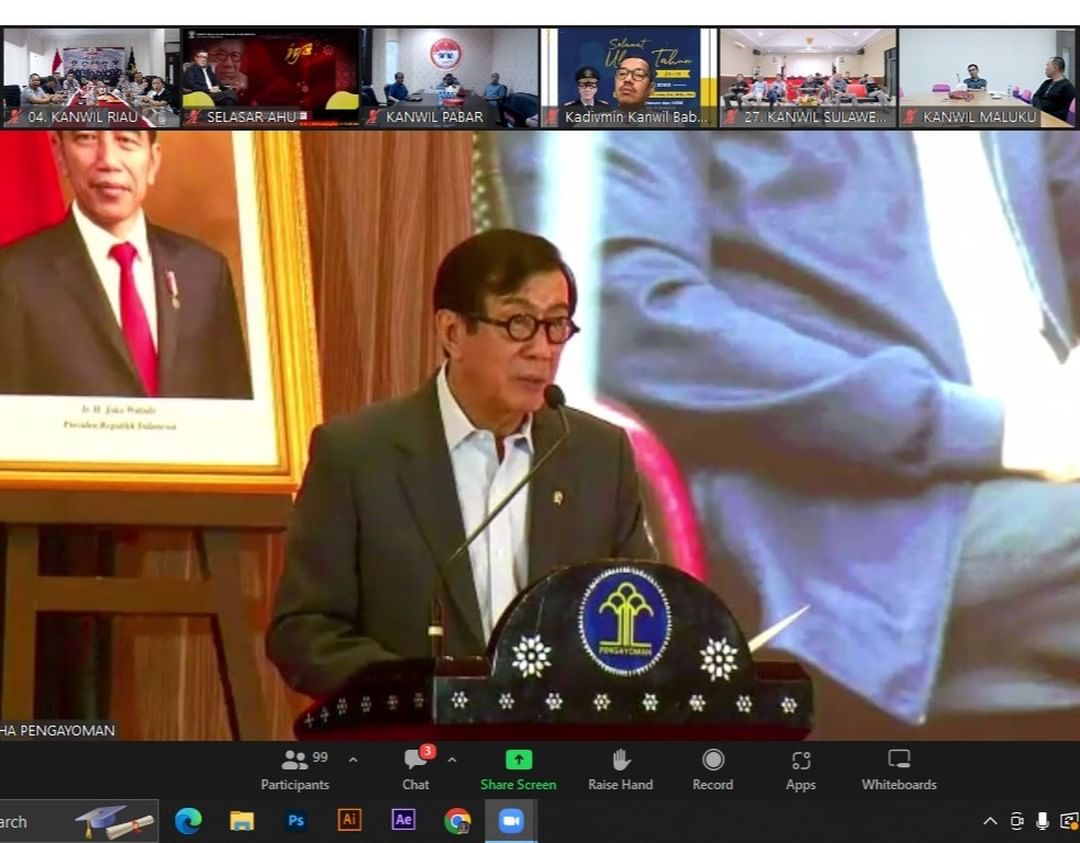Expand the arrow next to Chat

pos(452,760)
